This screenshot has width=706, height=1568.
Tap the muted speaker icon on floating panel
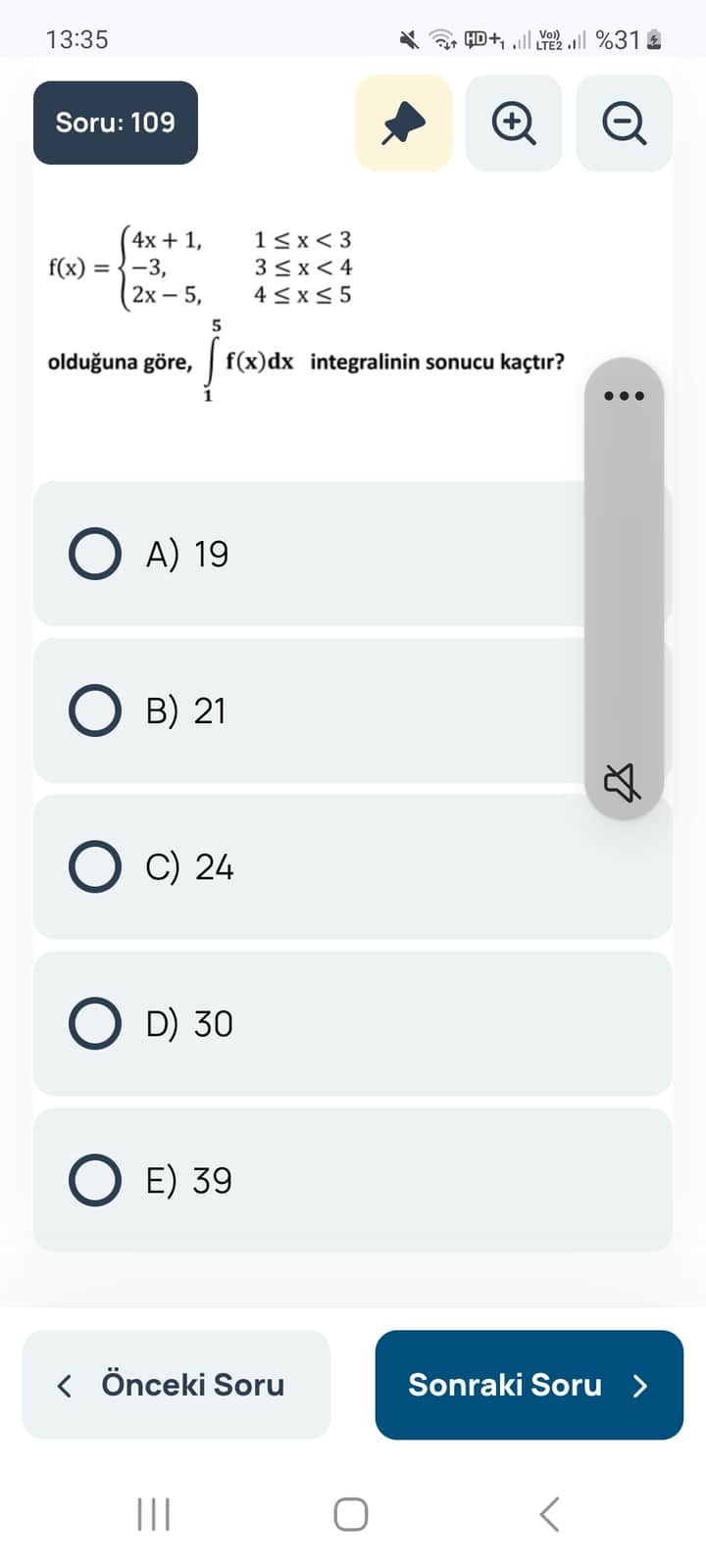tap(623, 782)
